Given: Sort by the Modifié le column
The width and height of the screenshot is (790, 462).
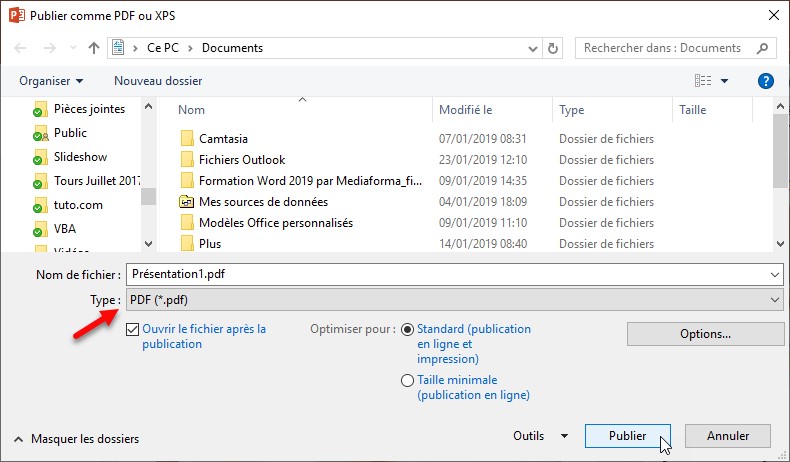Looking at the screenshot, I should 466,110.
